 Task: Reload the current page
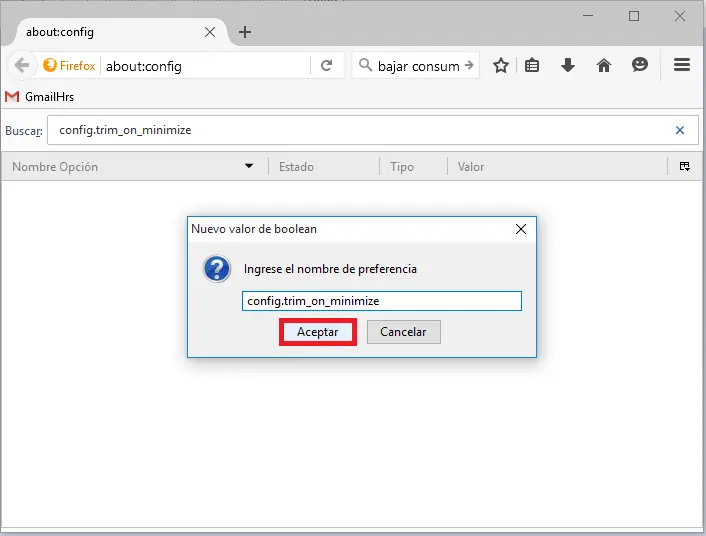click(326, 66)
